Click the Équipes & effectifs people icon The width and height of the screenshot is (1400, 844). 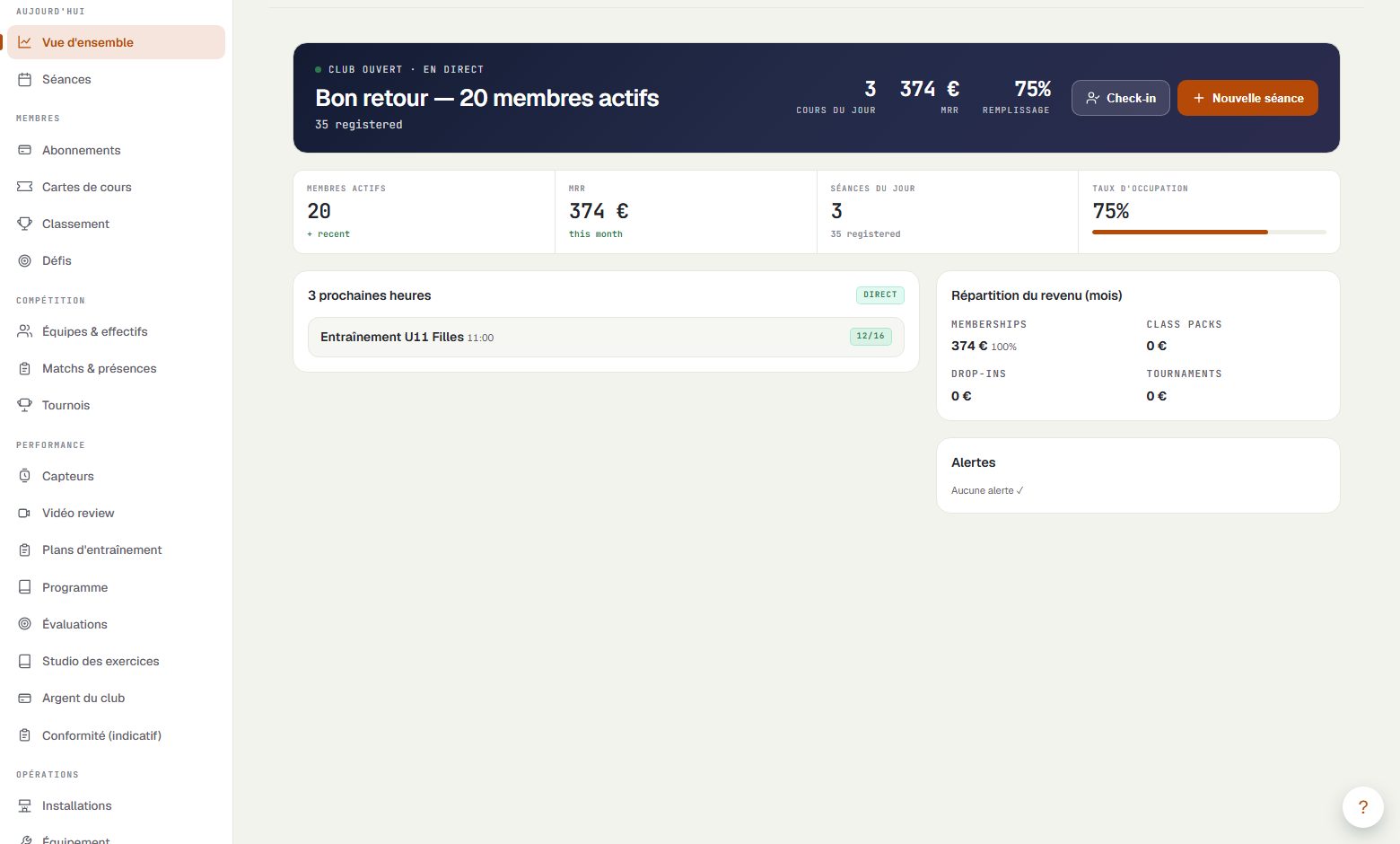click(25, 331)
